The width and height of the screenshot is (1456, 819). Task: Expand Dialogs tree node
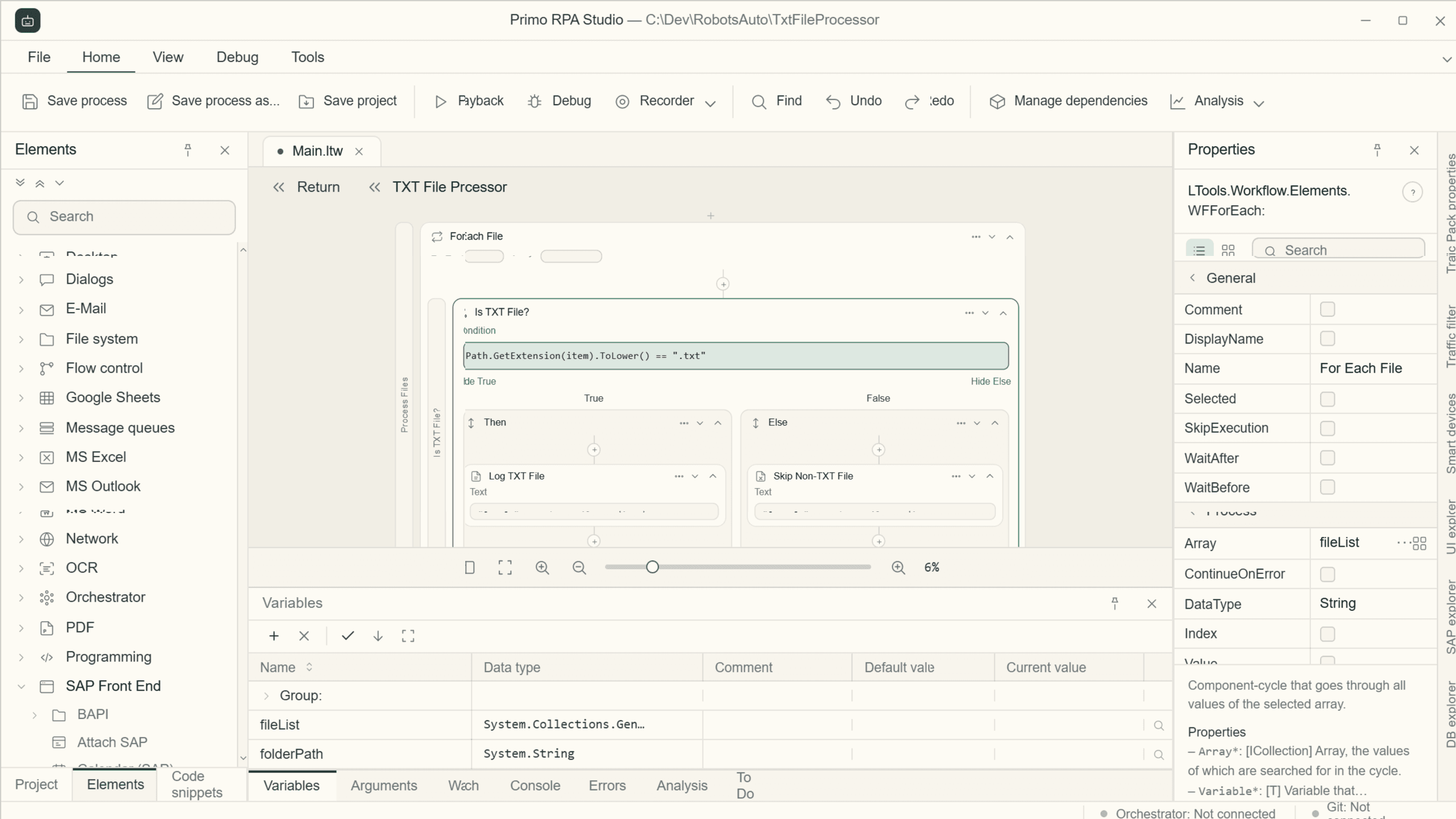tap(21, 280)
